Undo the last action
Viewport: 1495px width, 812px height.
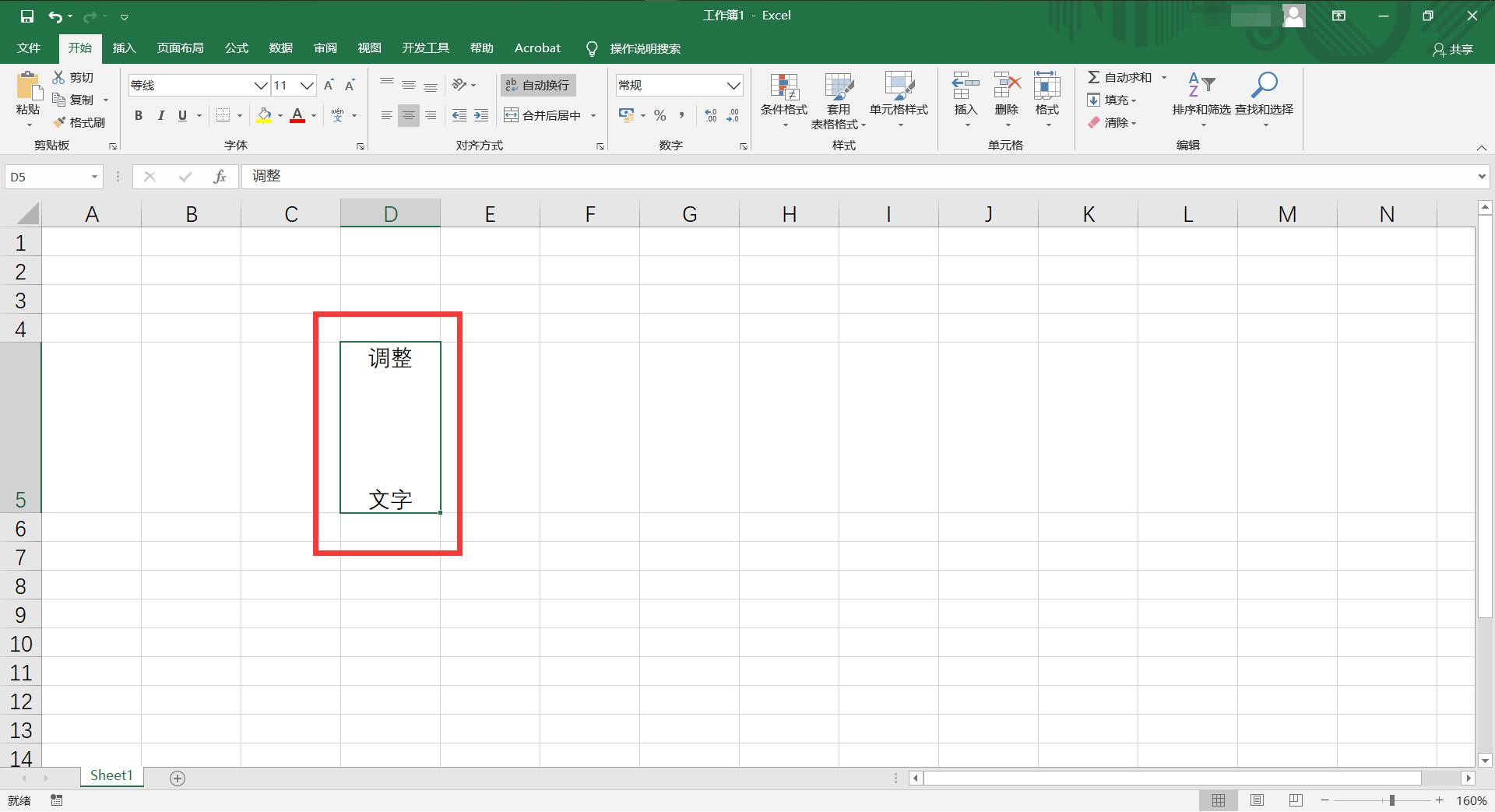(x=55, y=16)
